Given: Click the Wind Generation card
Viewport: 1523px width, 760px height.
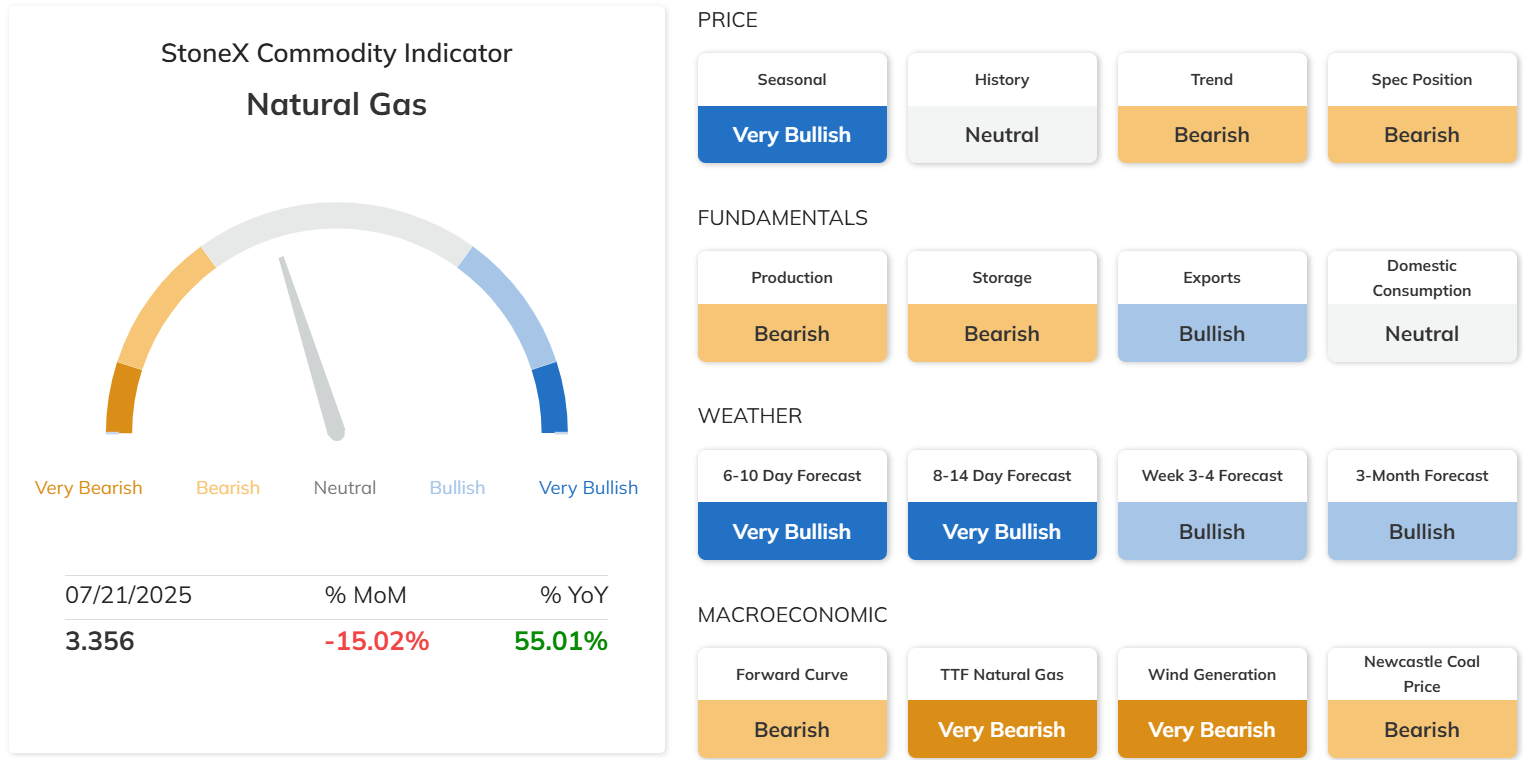Looking at the screenshot, I should pyautogui.click(x=1212, y=703).
